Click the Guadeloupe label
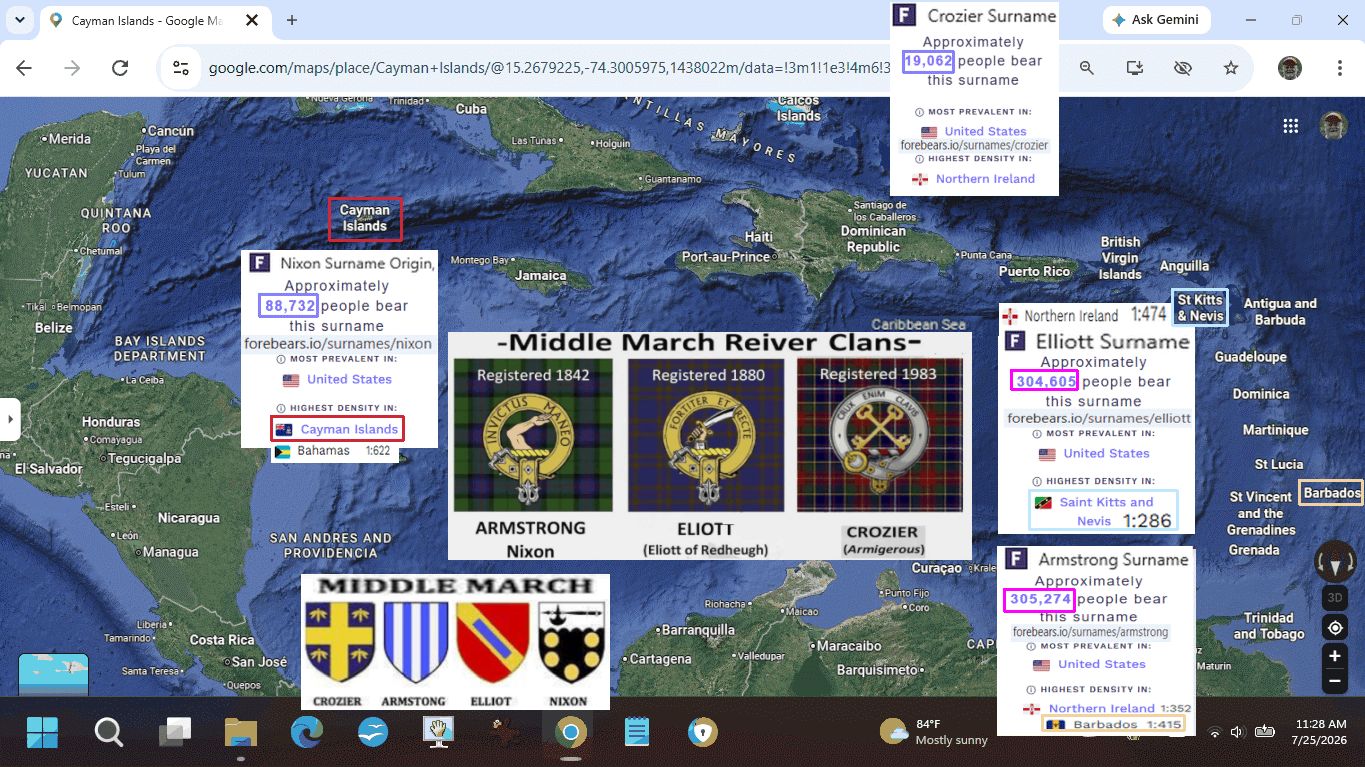This screenshot has height=767, width=1365. 1250,357
